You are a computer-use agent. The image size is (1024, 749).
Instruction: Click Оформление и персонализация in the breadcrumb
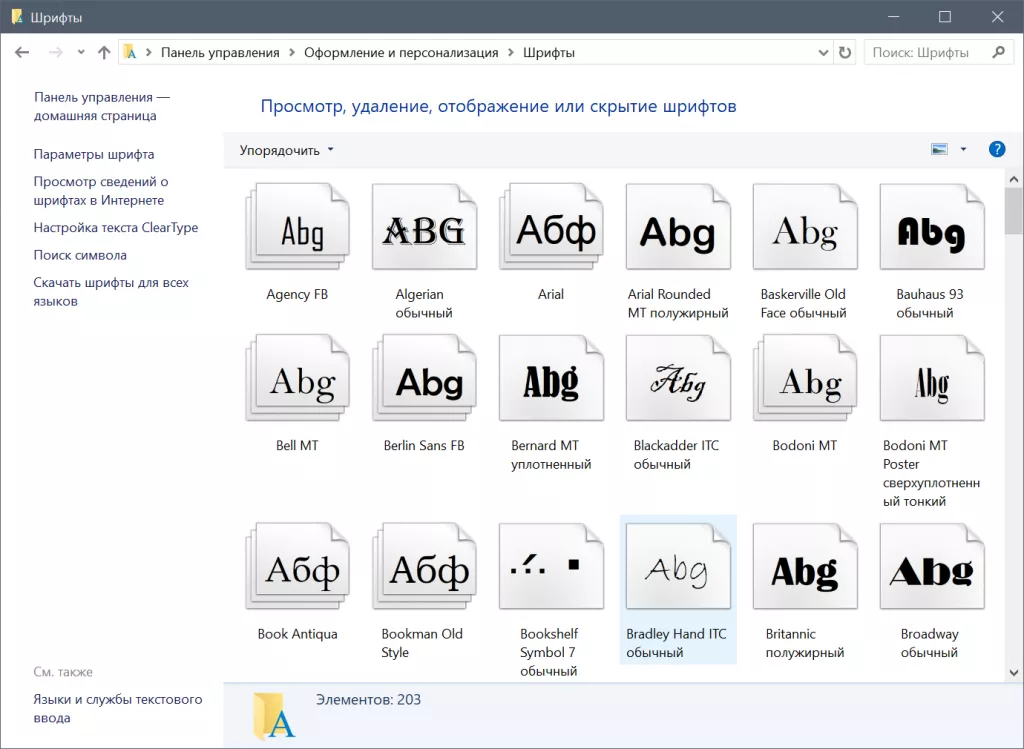pos(401,53)
